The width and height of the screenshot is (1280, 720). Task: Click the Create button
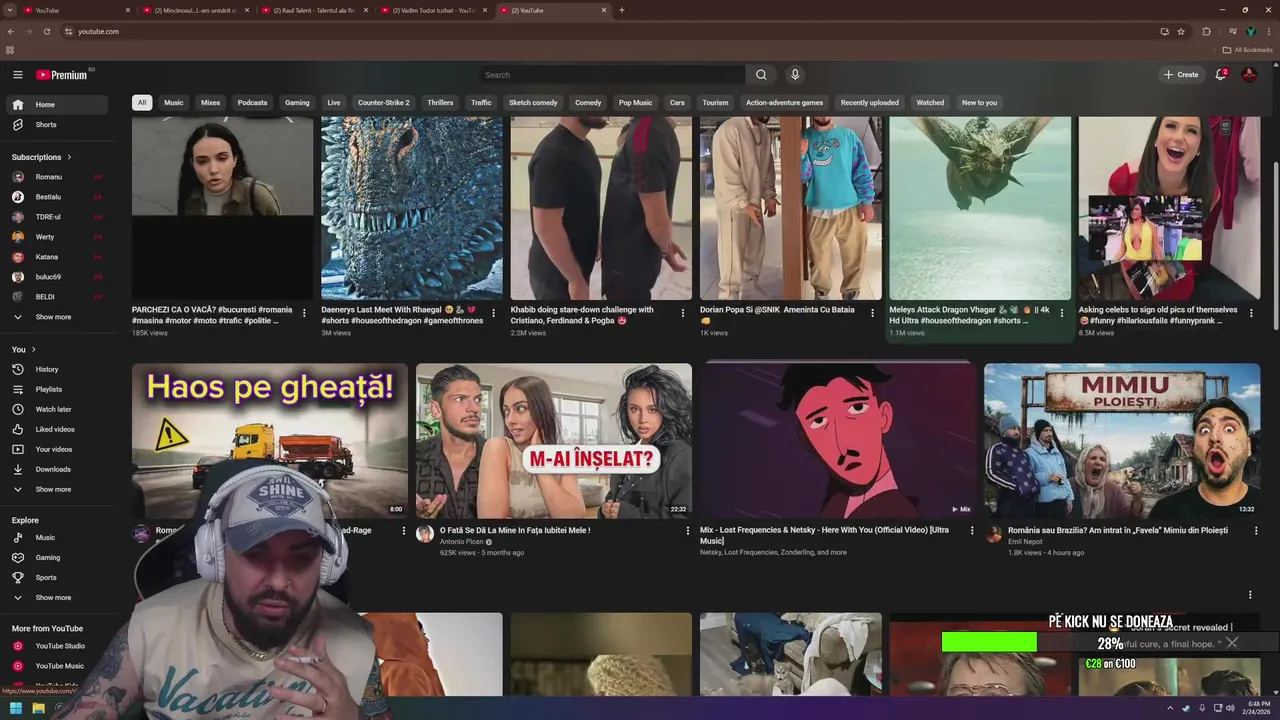(1181, 75)
